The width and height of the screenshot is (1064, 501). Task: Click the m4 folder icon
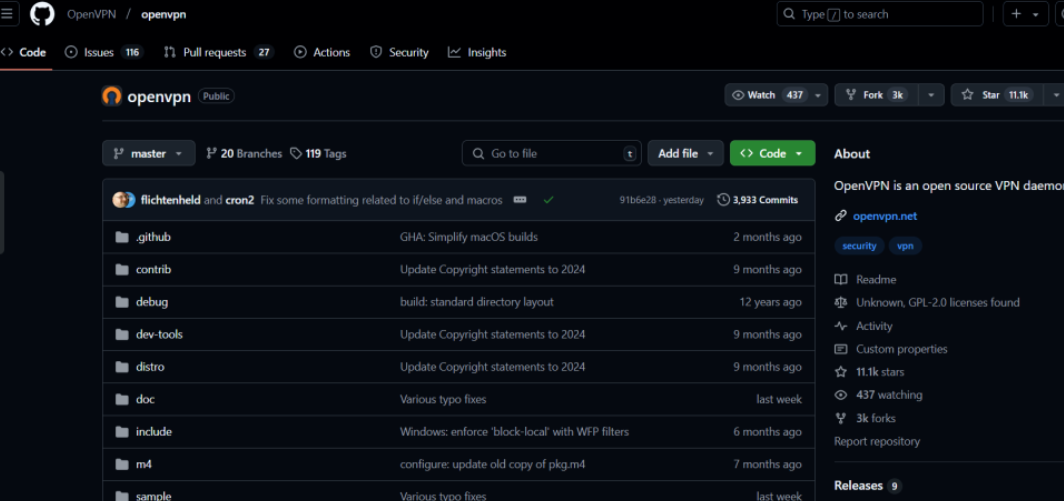click(122, 464)
